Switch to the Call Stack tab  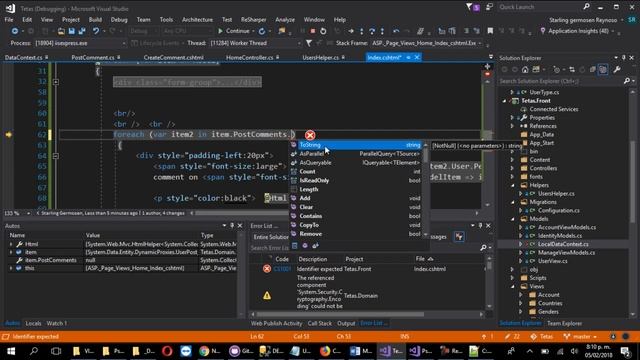point(319,323)
